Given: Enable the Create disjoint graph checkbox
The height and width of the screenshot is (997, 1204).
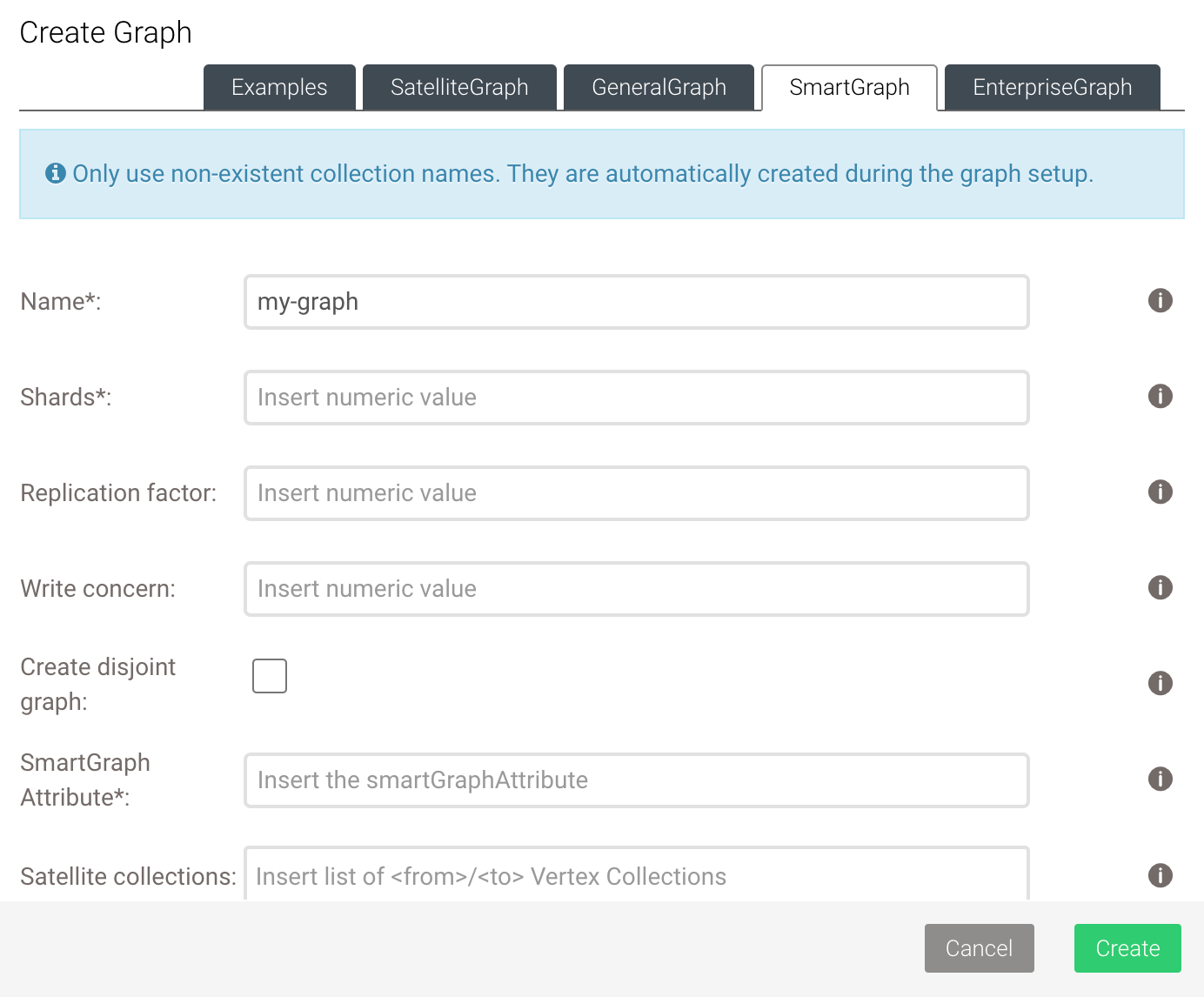Looking at the screenshot, I should click(x=270, y=676).
